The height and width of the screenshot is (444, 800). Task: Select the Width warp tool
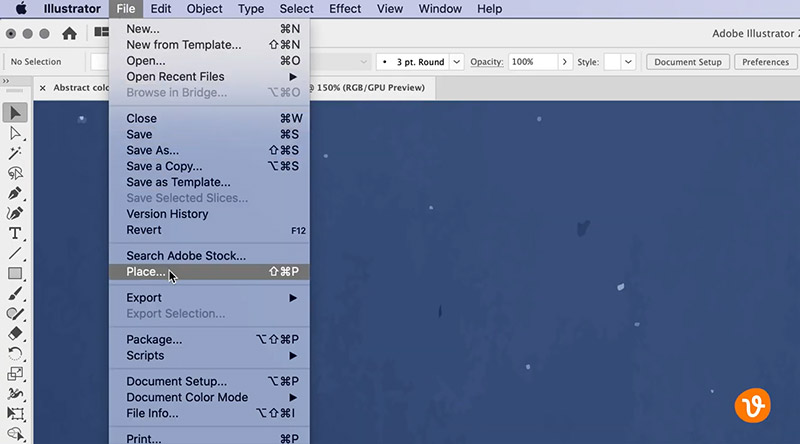click(x=15, y=393)
